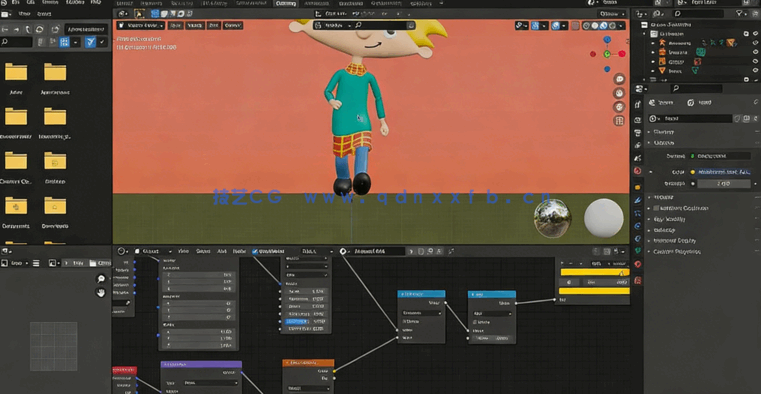Toggle the Use Nodes checkbox
Viewport: 761px width, 394px height.
click(x=255, y=251)
